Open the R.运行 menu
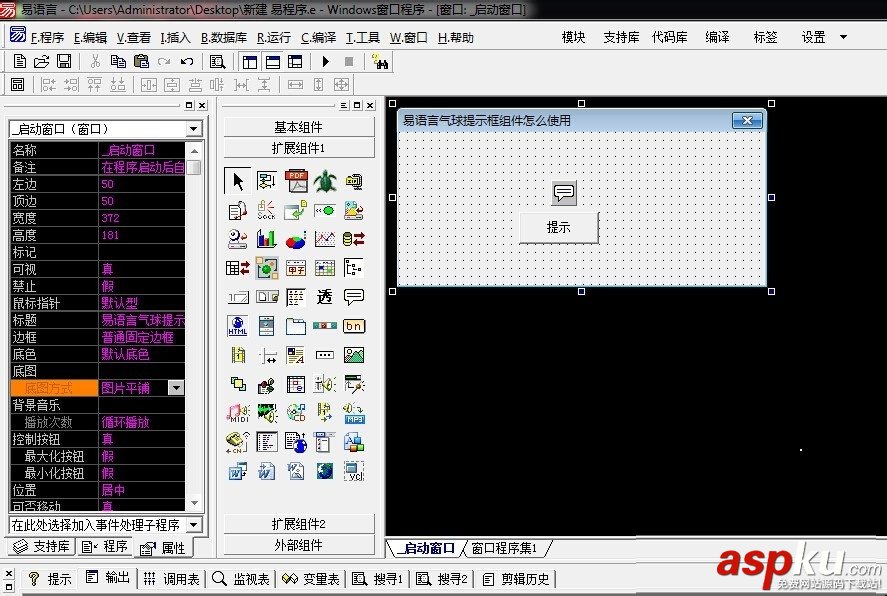Viewport: 887px width, 596px height. click(274, 37)
